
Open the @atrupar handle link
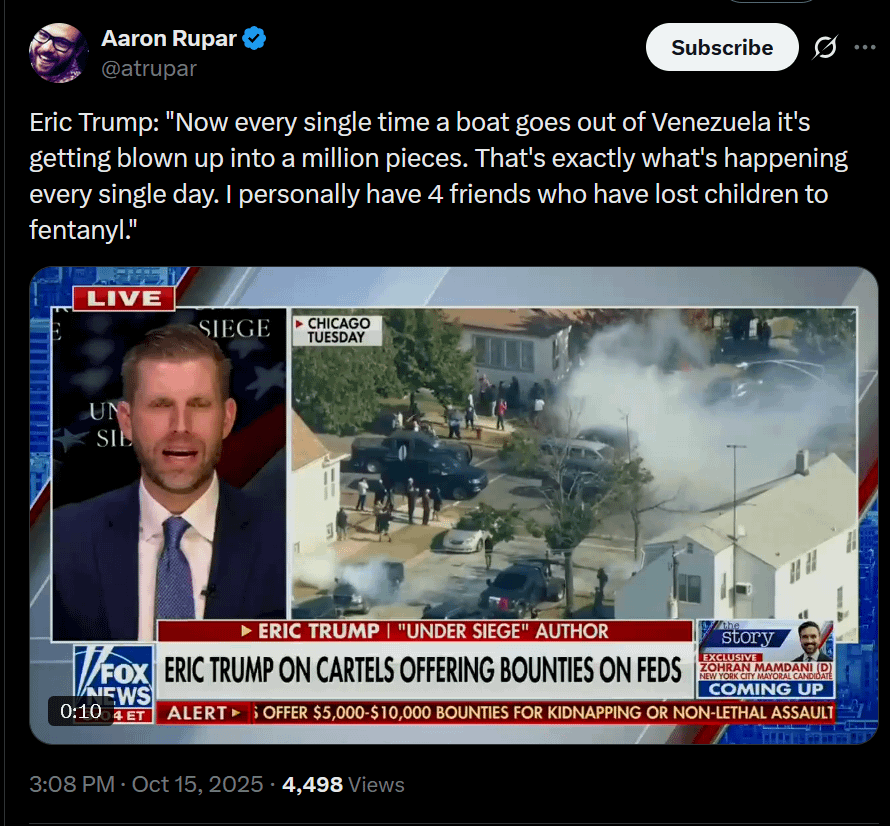[149, 68]
